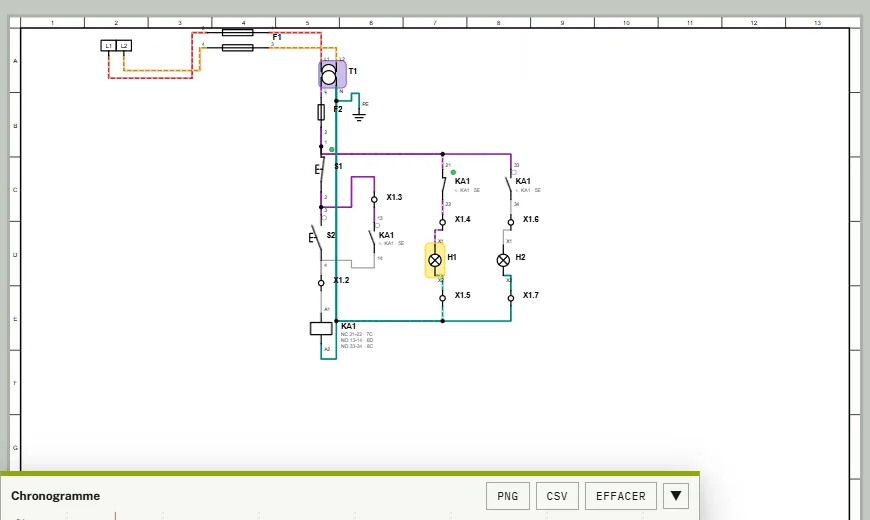This screenshot has width=870, height=520.
Task: Export the chronogram as CSV
Action: coord(557,496)
